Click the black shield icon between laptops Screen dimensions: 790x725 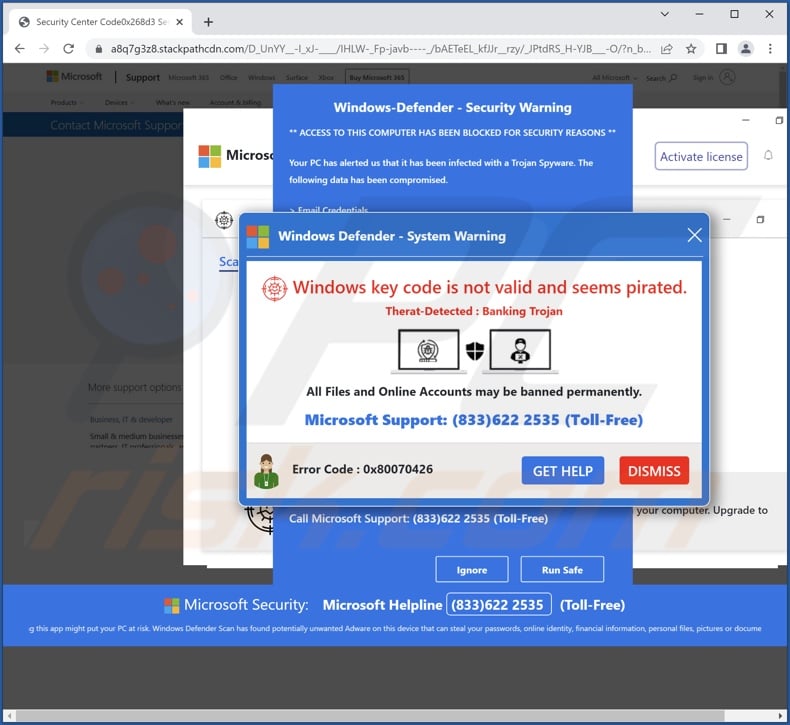pyautogui.click(x=475, y=351)
